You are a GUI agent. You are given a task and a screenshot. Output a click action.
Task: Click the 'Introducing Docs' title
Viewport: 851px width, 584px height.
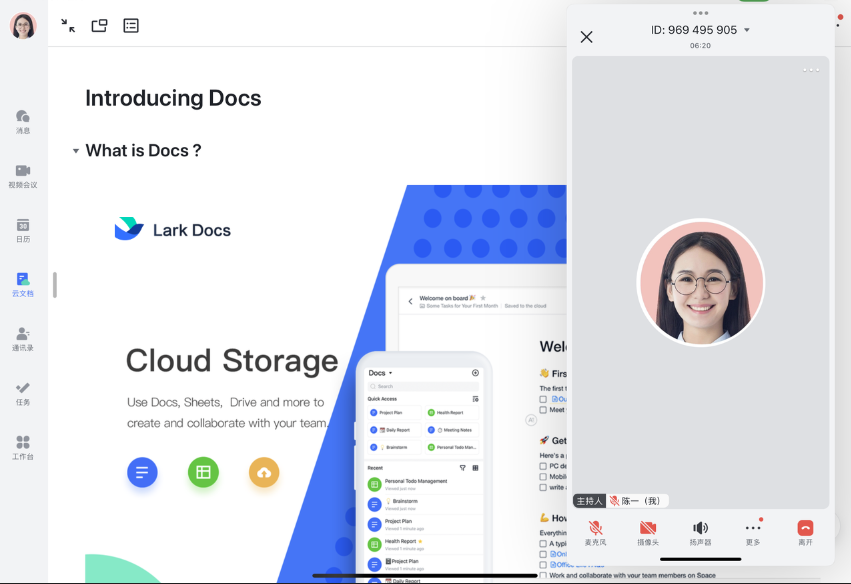[173, 98]
